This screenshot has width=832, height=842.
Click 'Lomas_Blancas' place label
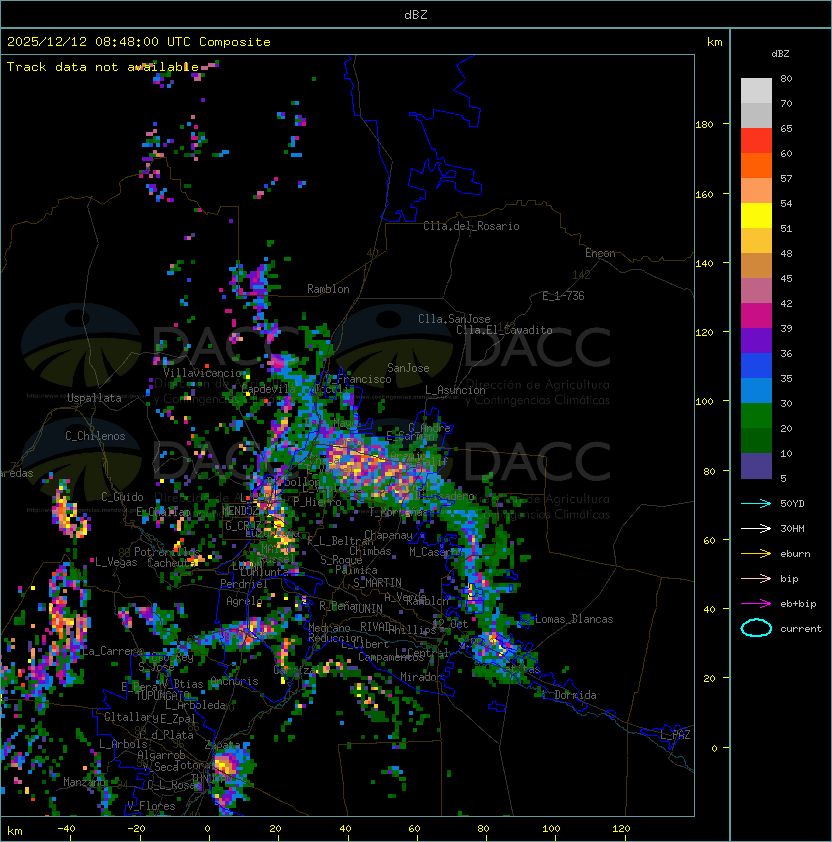pyautogui.click(x=574, y=619)
